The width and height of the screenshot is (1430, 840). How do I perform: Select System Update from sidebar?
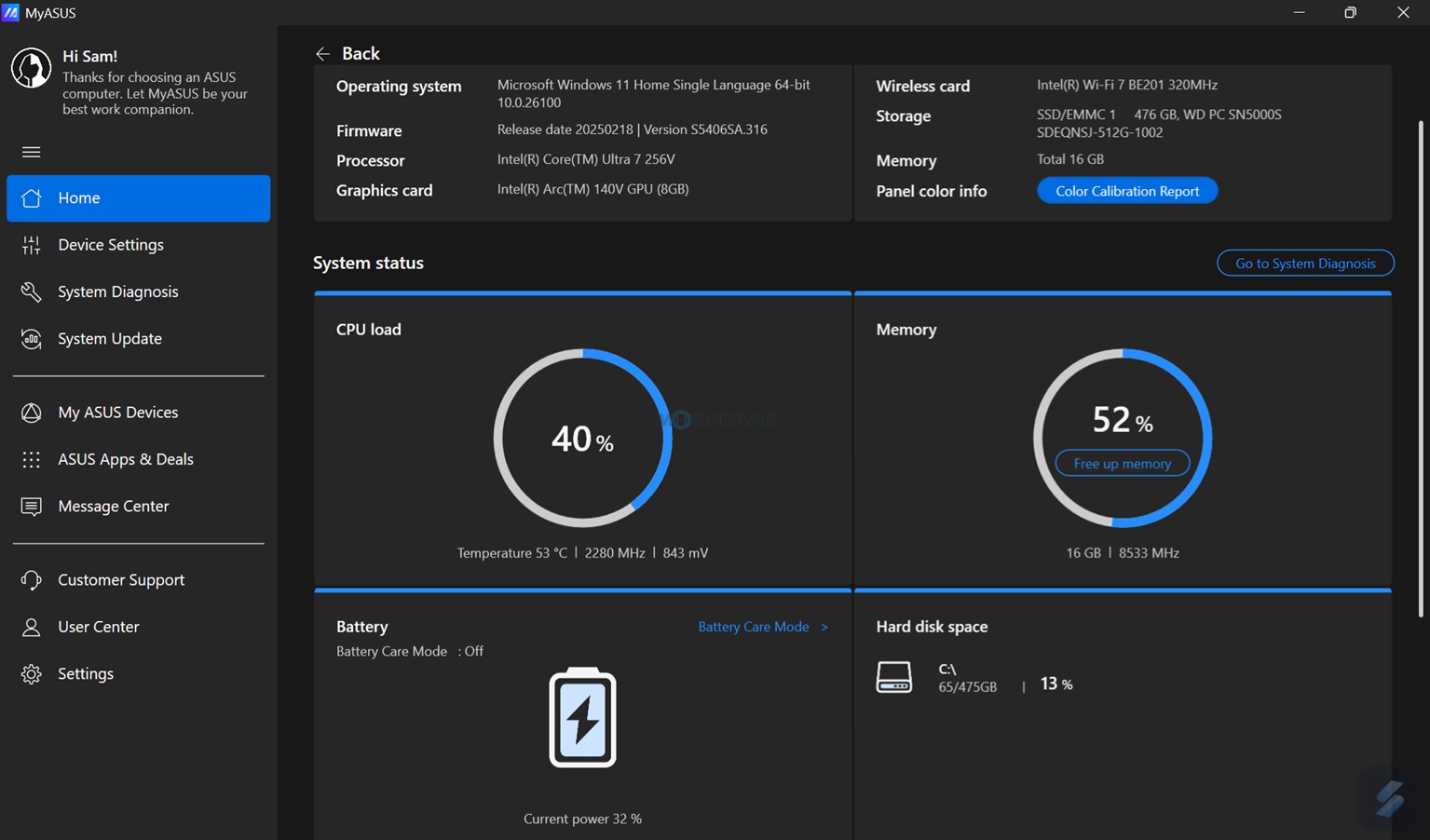click(x=138, y=339)
